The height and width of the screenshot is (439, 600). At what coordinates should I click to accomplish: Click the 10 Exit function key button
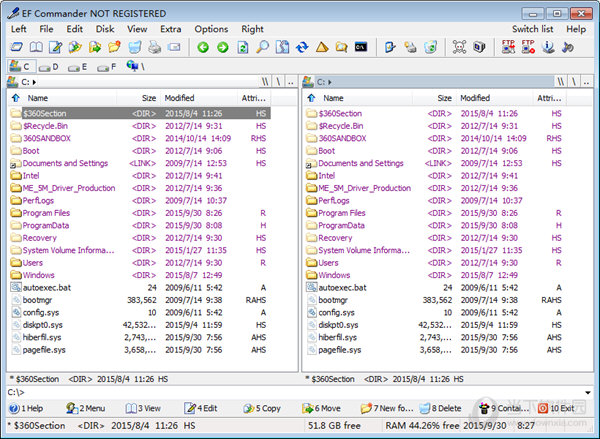click(x=556, y=408)
